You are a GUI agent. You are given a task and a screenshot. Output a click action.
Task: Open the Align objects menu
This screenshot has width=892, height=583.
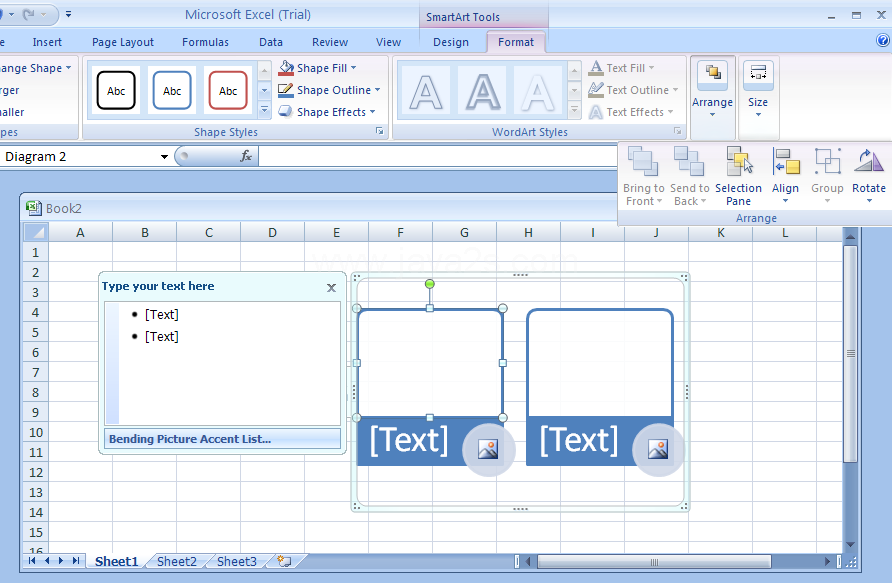[x=785, y=176]
